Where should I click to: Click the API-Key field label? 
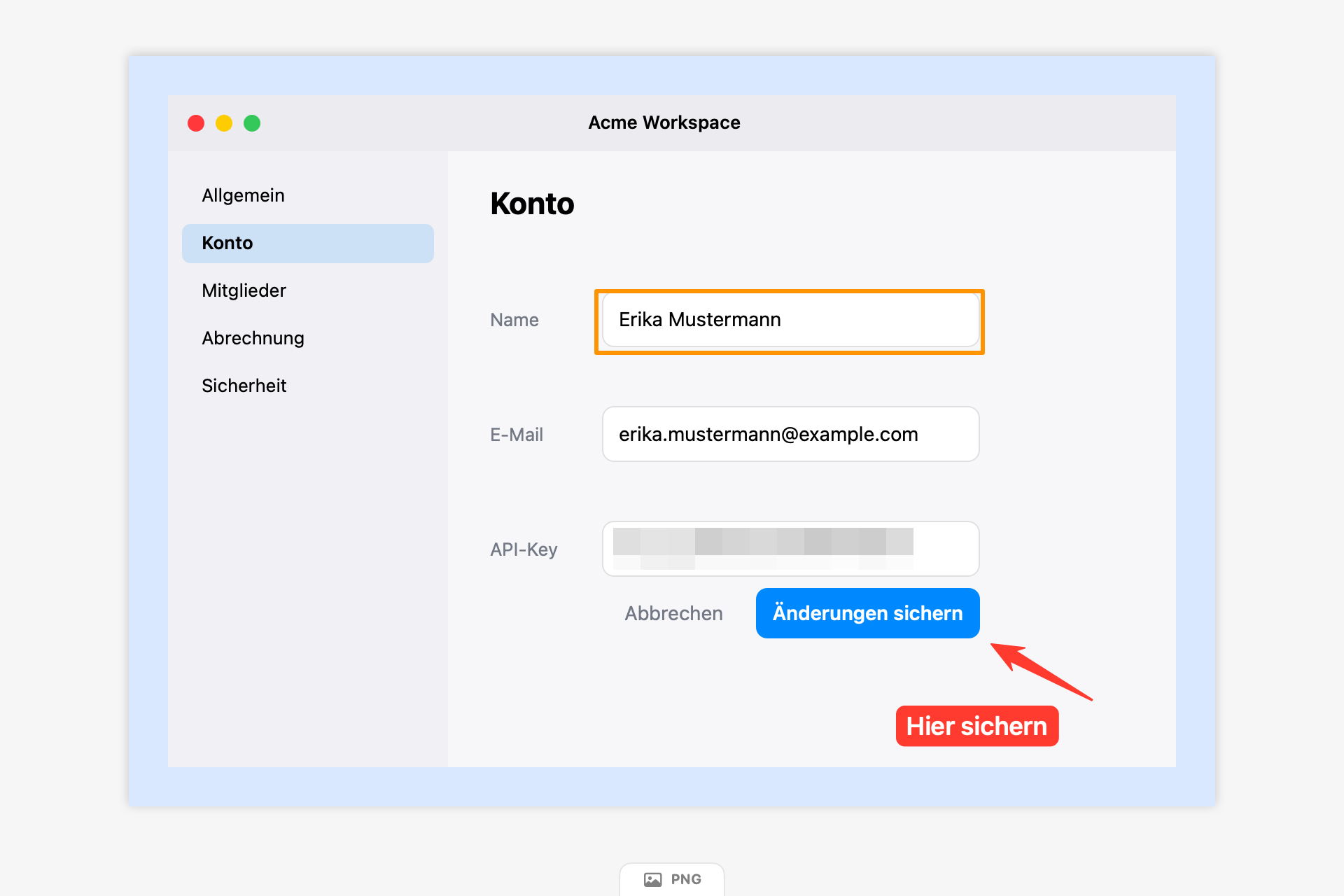524,549
